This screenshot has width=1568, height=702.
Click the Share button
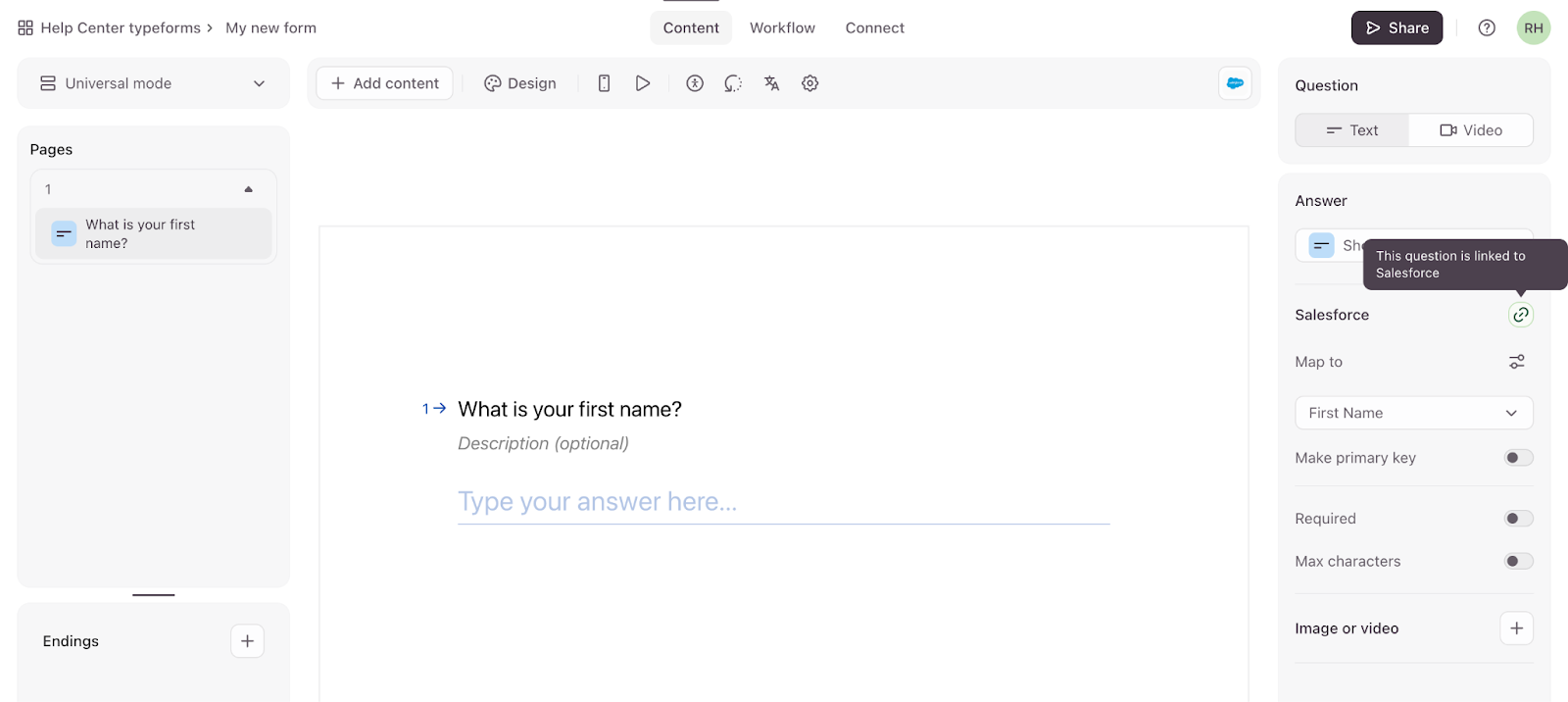point(1396,28)
